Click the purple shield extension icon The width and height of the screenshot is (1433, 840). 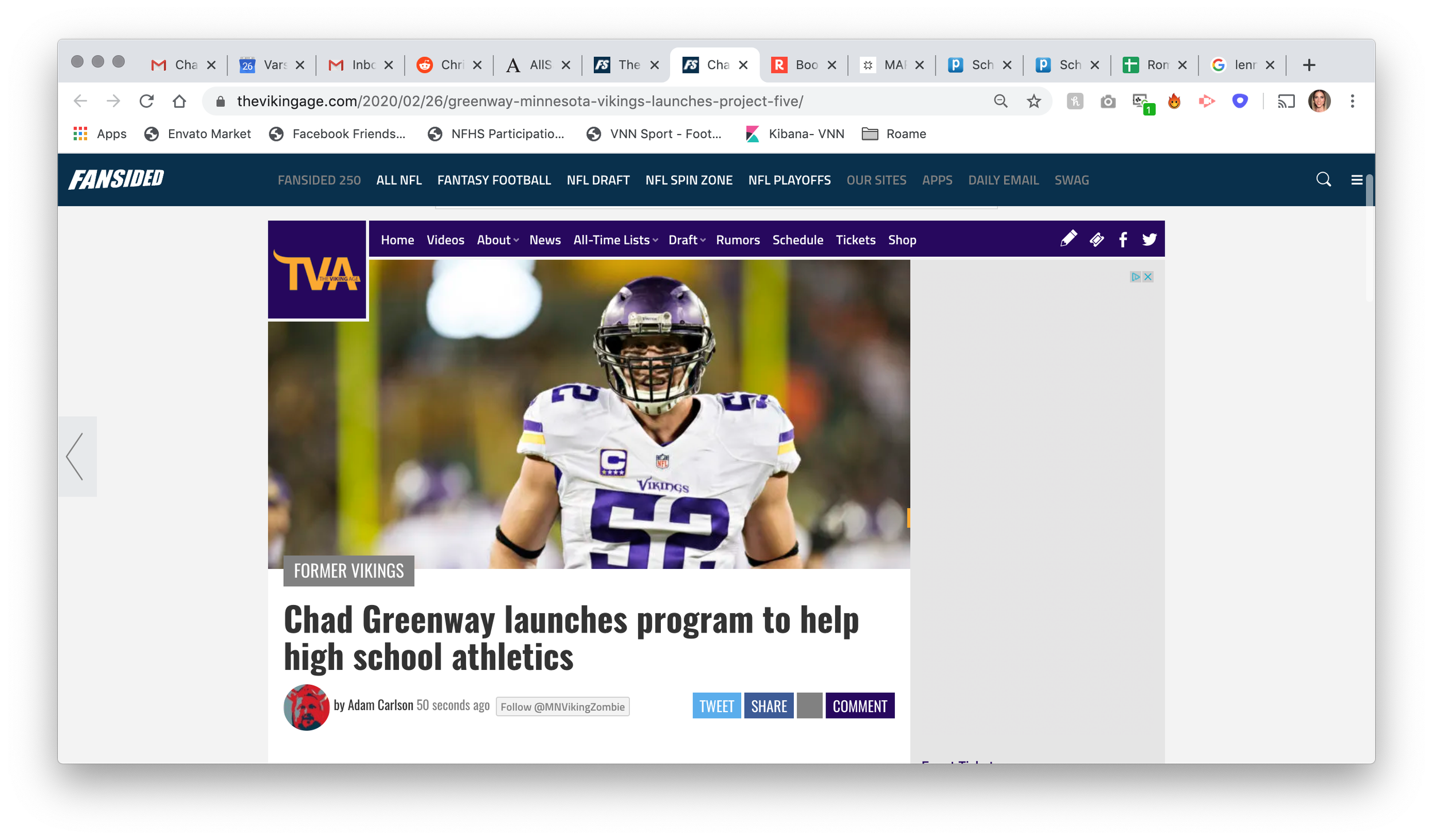[1240, 101]
